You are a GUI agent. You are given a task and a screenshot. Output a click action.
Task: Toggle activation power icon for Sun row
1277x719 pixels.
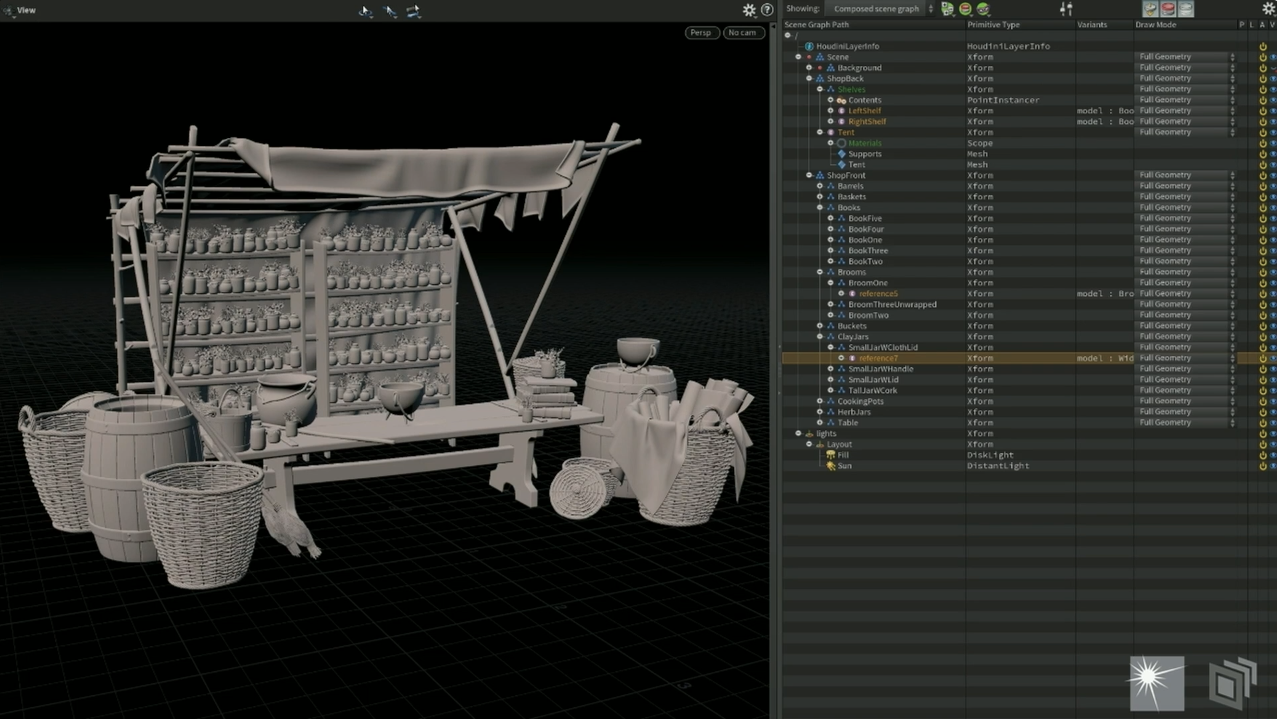point(1263,466)
